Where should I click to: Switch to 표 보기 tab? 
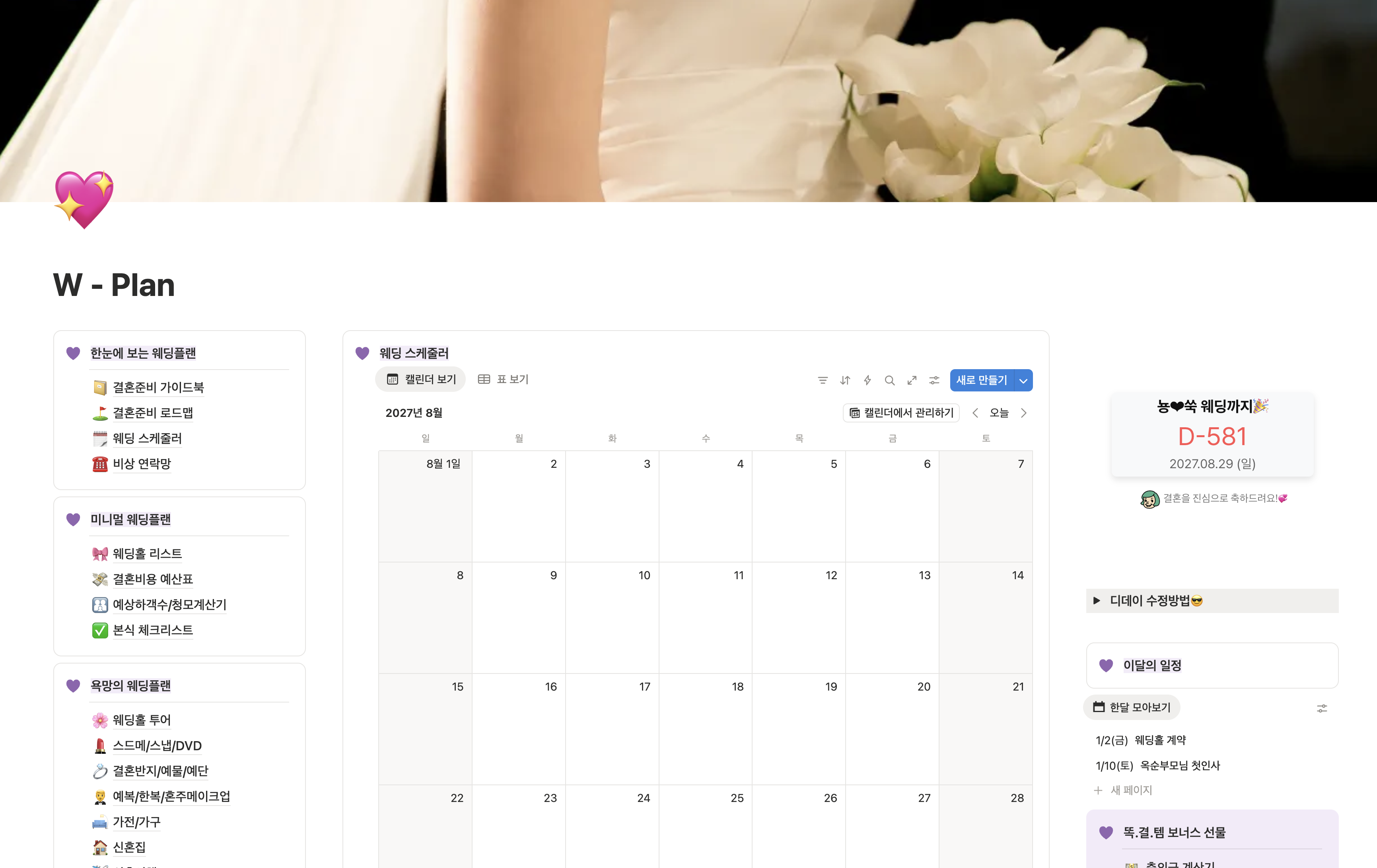point(503,379)
